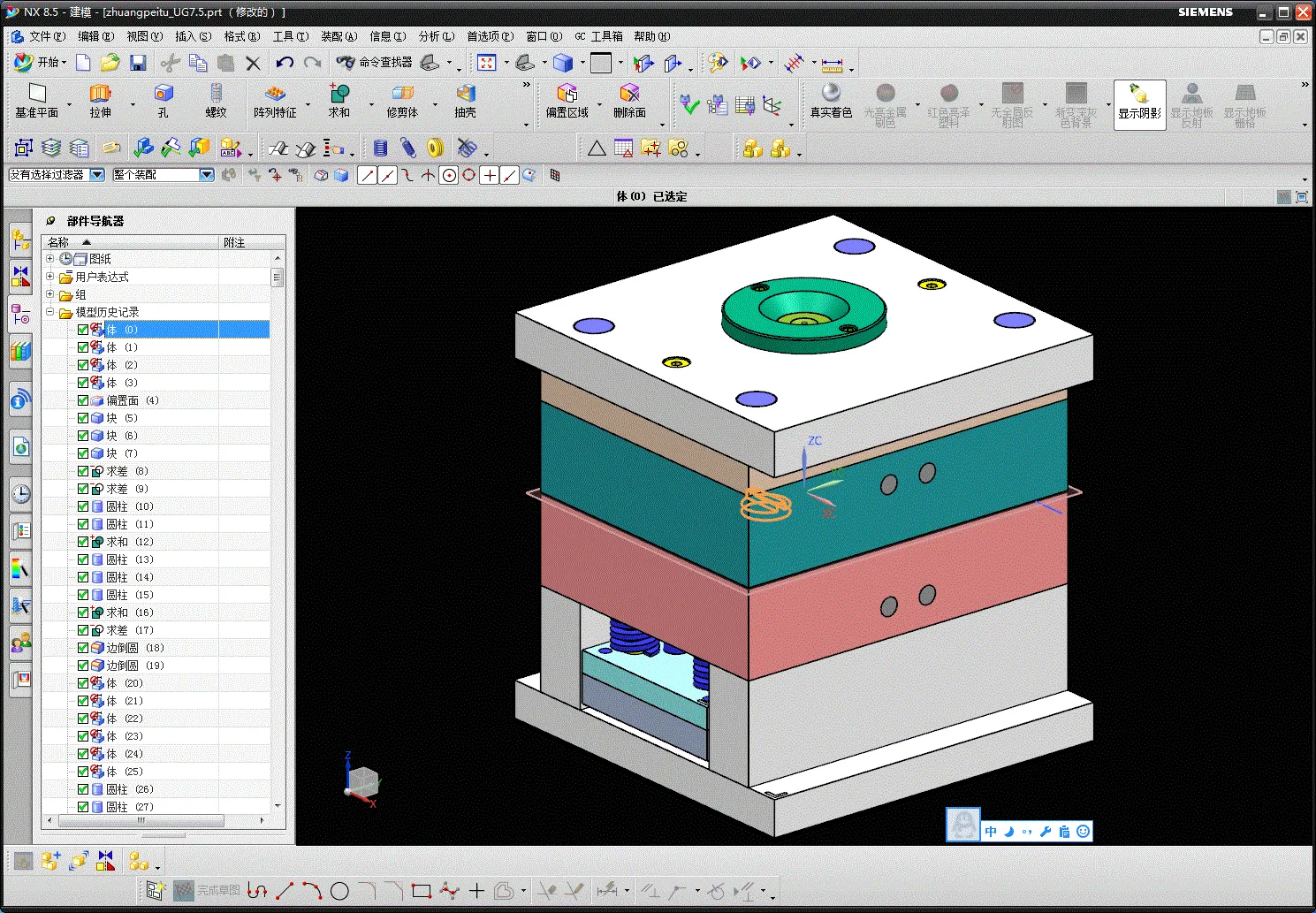Open the 文件(F) menu

[x=47, y=36]
